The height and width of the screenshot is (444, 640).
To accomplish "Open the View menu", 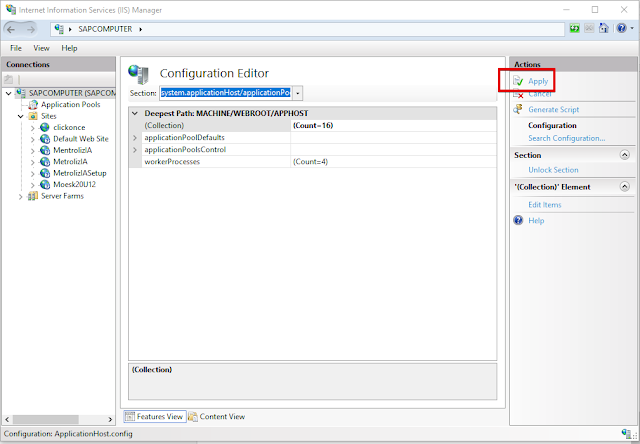I will pos(41,48).
